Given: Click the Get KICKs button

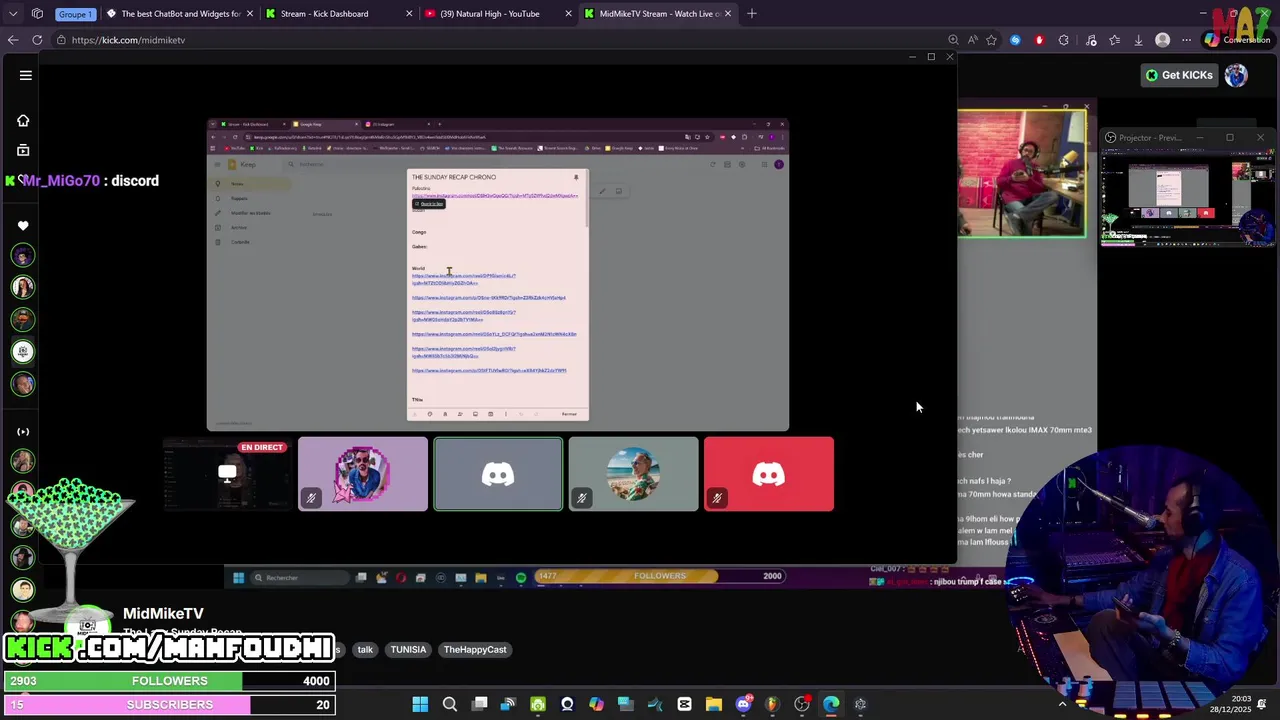Looking at the screenshot, I should [1179, 75].
